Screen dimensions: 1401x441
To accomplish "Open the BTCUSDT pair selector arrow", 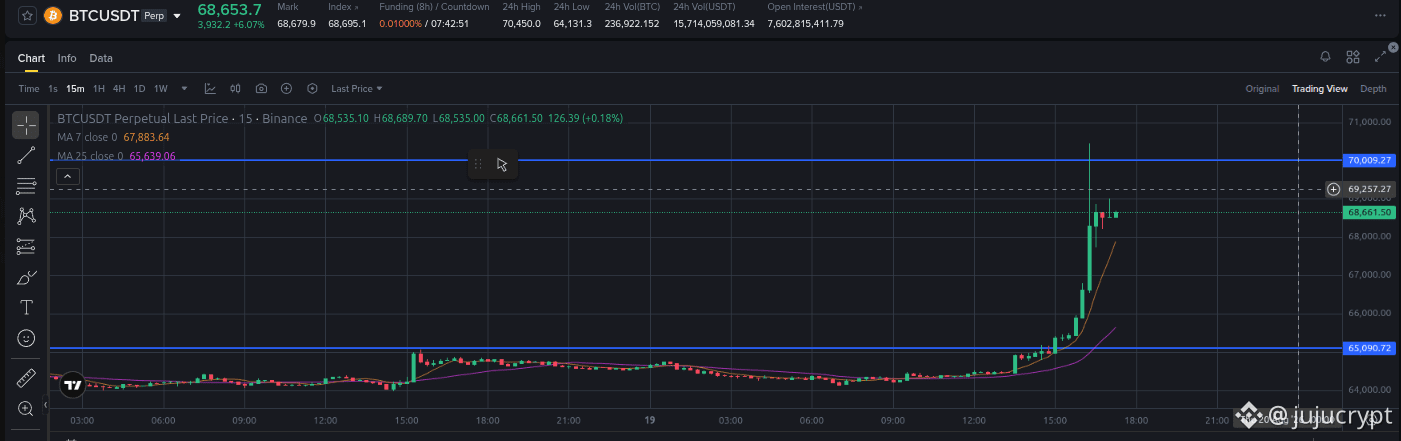I will 177,16.
